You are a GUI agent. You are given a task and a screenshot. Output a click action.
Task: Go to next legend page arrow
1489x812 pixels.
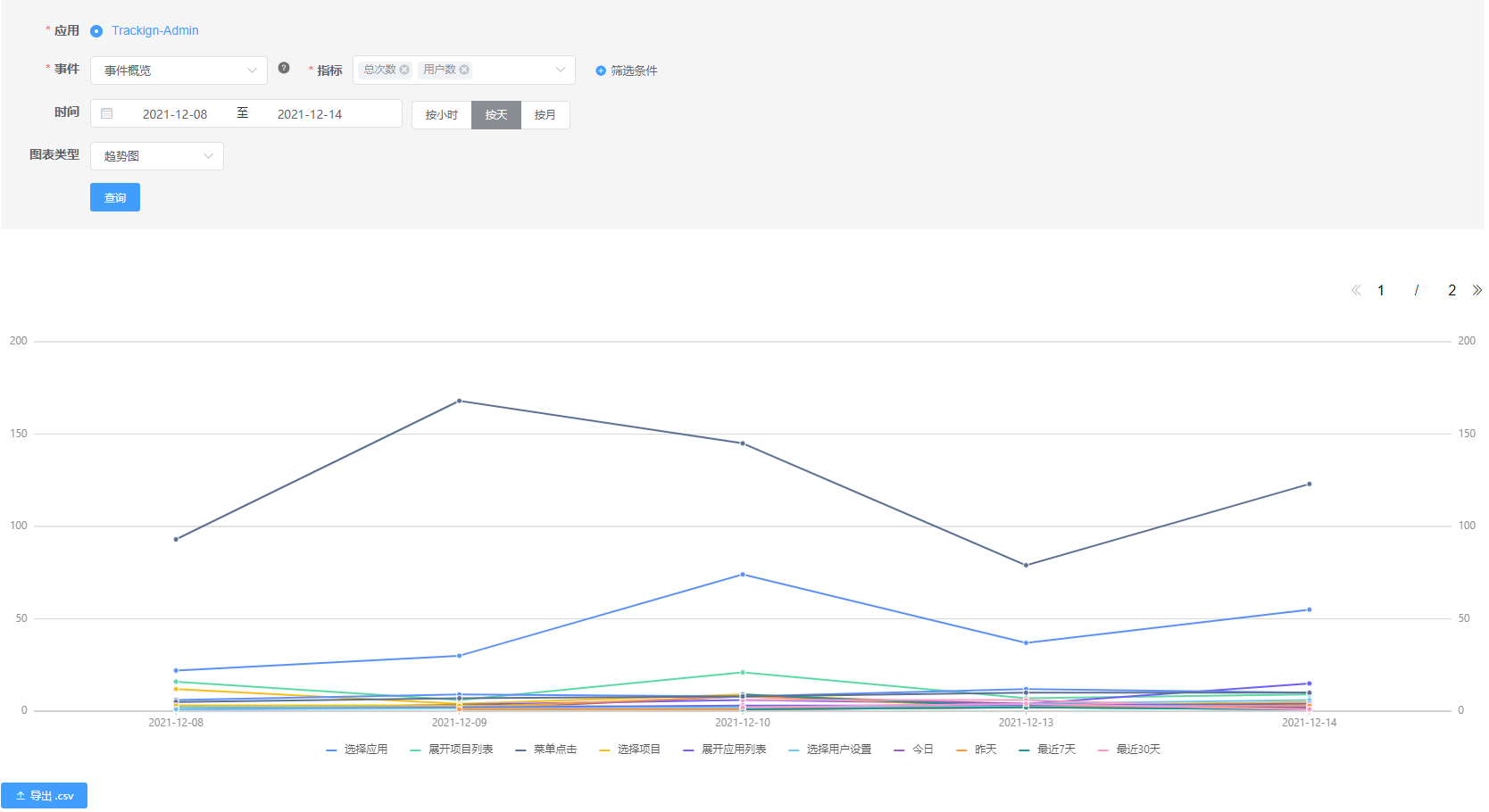tap(1477, 290)
